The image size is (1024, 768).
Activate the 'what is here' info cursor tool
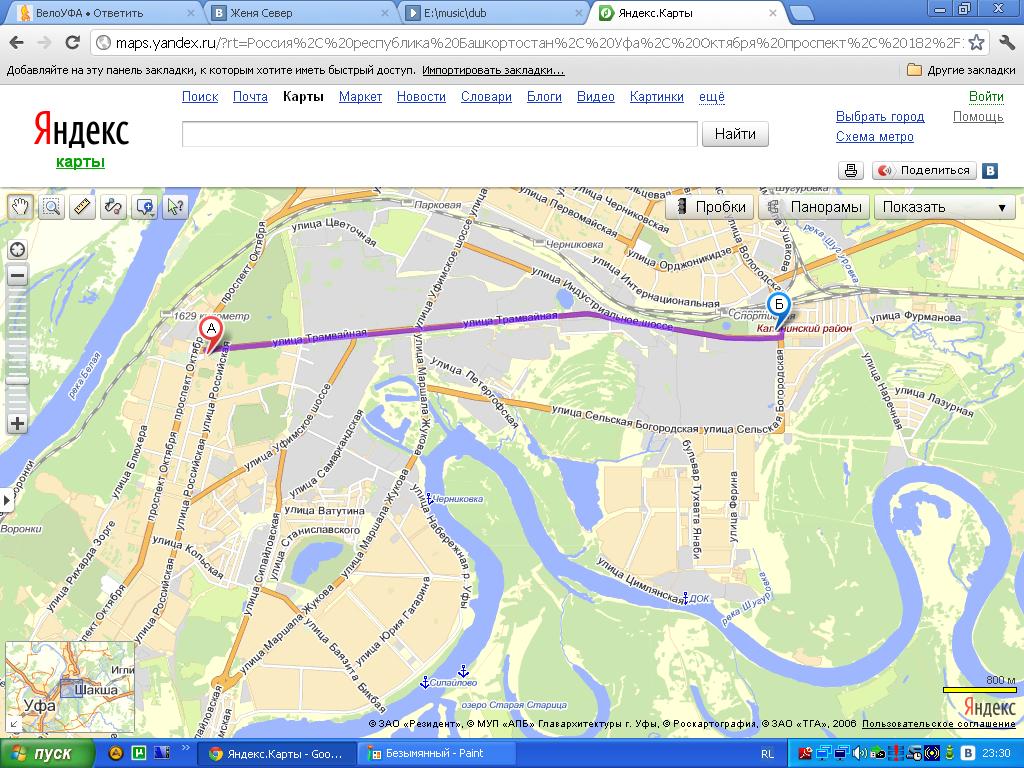pos(175,207)
